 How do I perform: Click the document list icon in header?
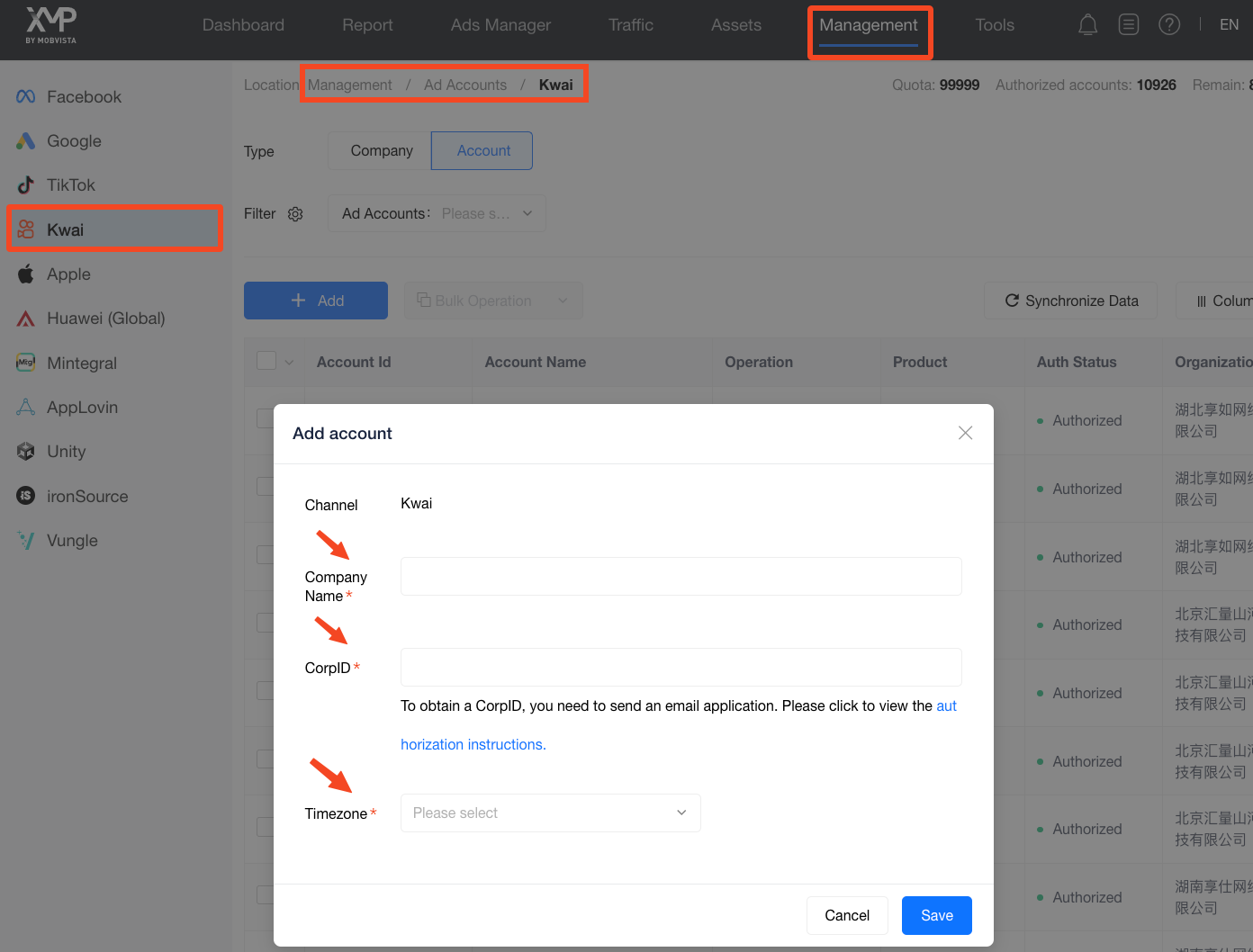pos(1129,25)
